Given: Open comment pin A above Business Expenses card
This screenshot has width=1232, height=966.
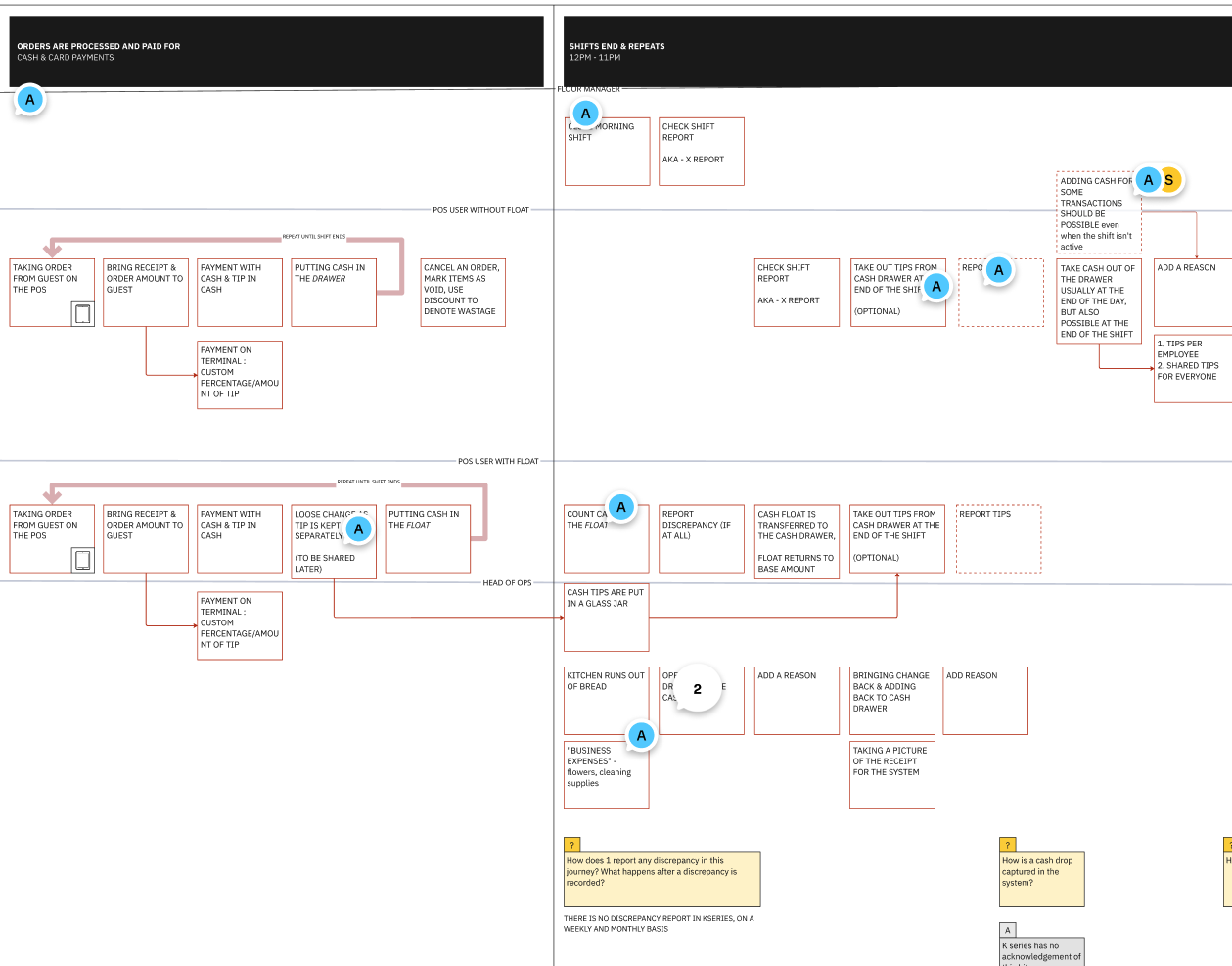Looking at the screenshot, I should (641, 735).
